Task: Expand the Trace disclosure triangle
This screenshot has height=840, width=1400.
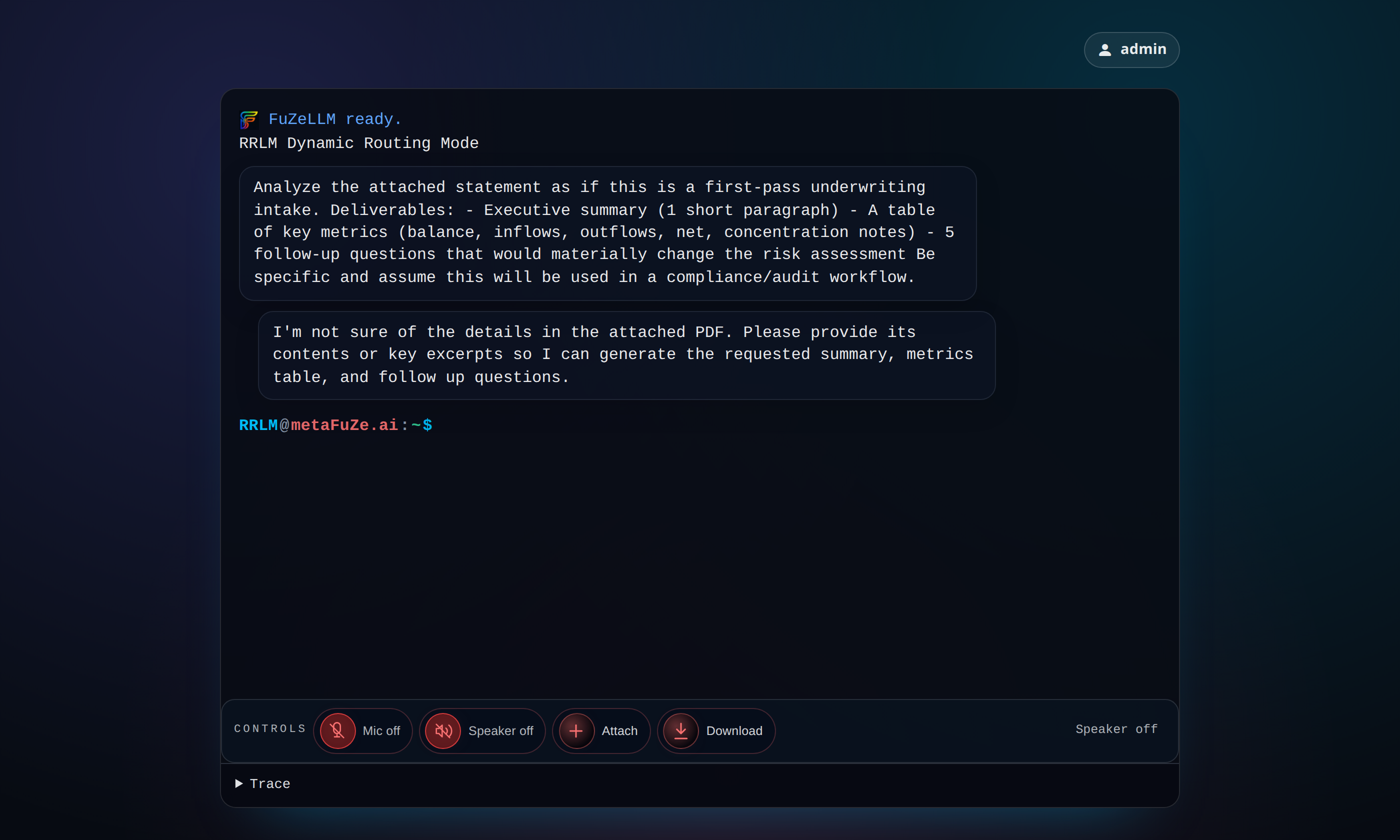Action: point(239,783)
